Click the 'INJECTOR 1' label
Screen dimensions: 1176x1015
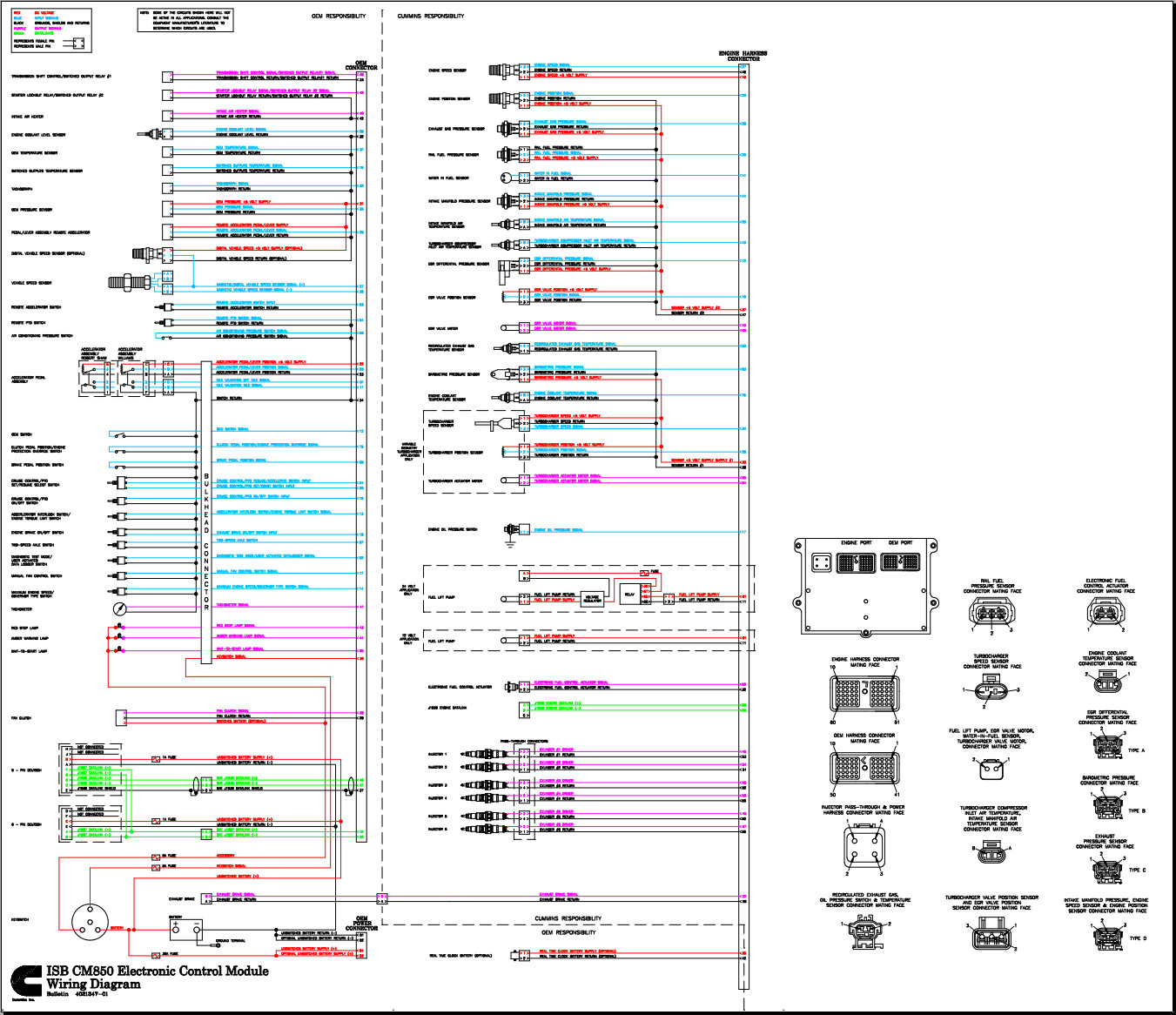[437, 754]
